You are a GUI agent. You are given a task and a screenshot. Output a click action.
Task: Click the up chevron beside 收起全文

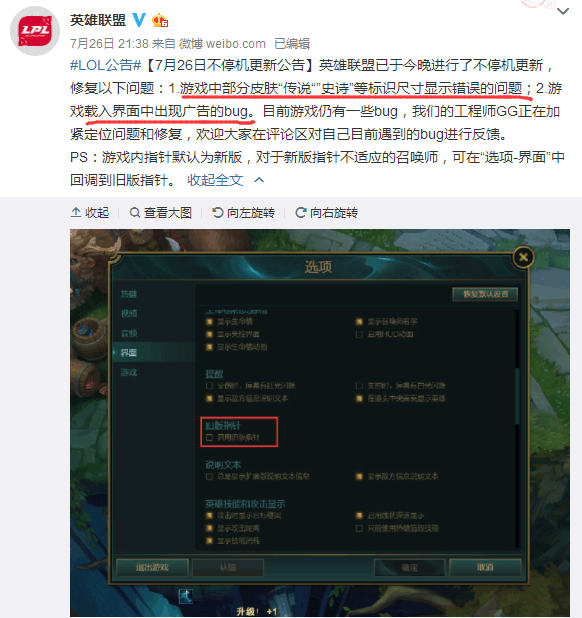259,180
